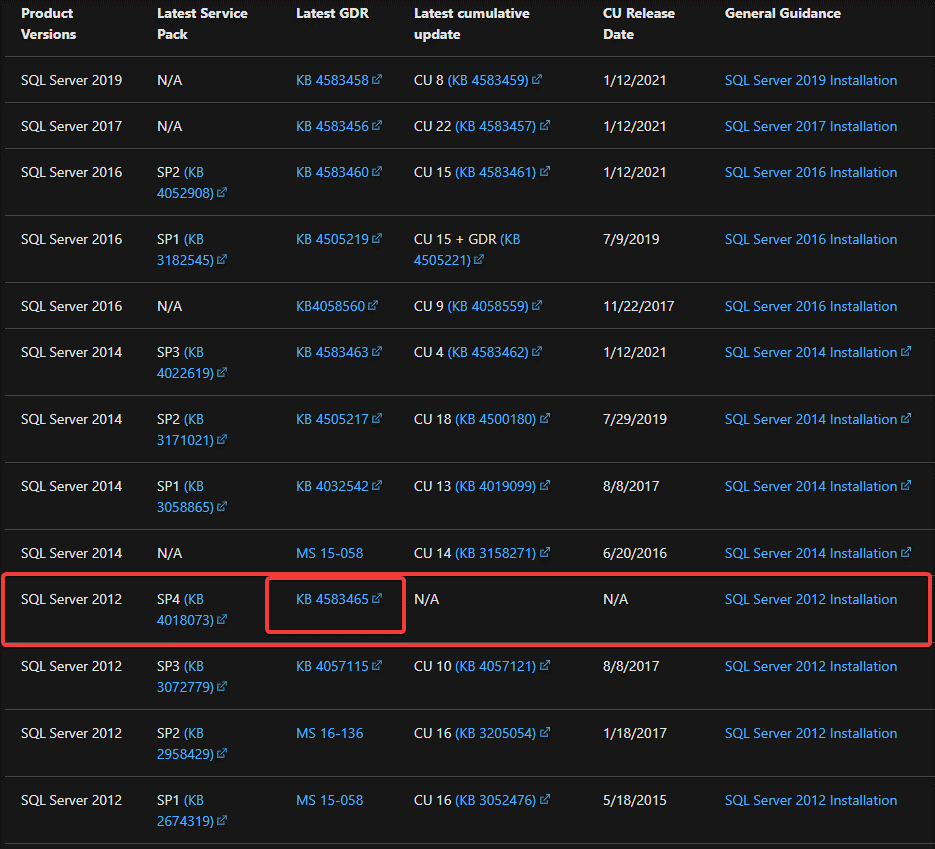Open the KB 4505219 GDR link

pyautogui.click(x=333, y=239)
